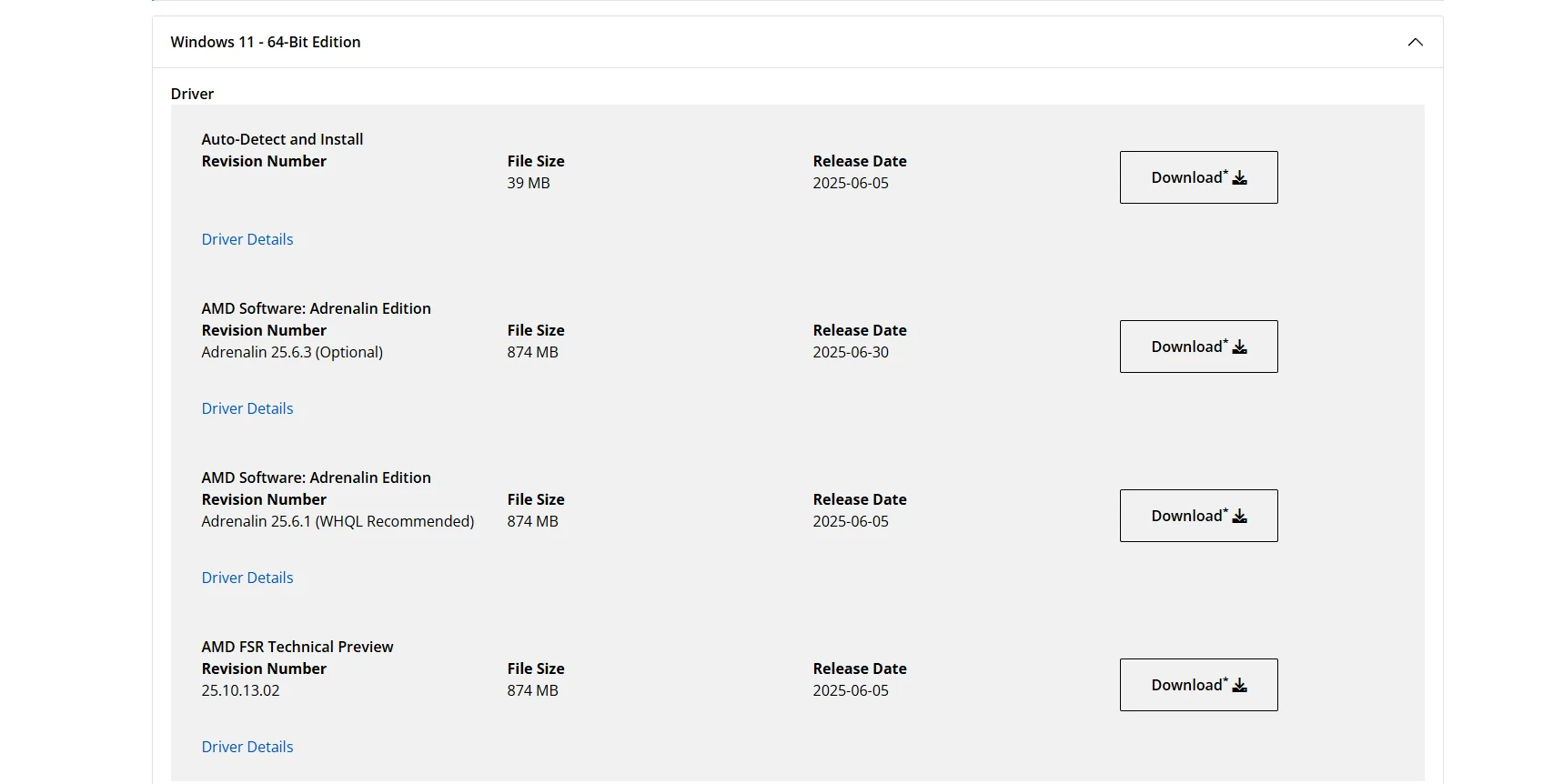Click download arrow icon for Auto-Detect and Install
The width and height of the screenshot is (1543, 784).
coord(1239,178)
